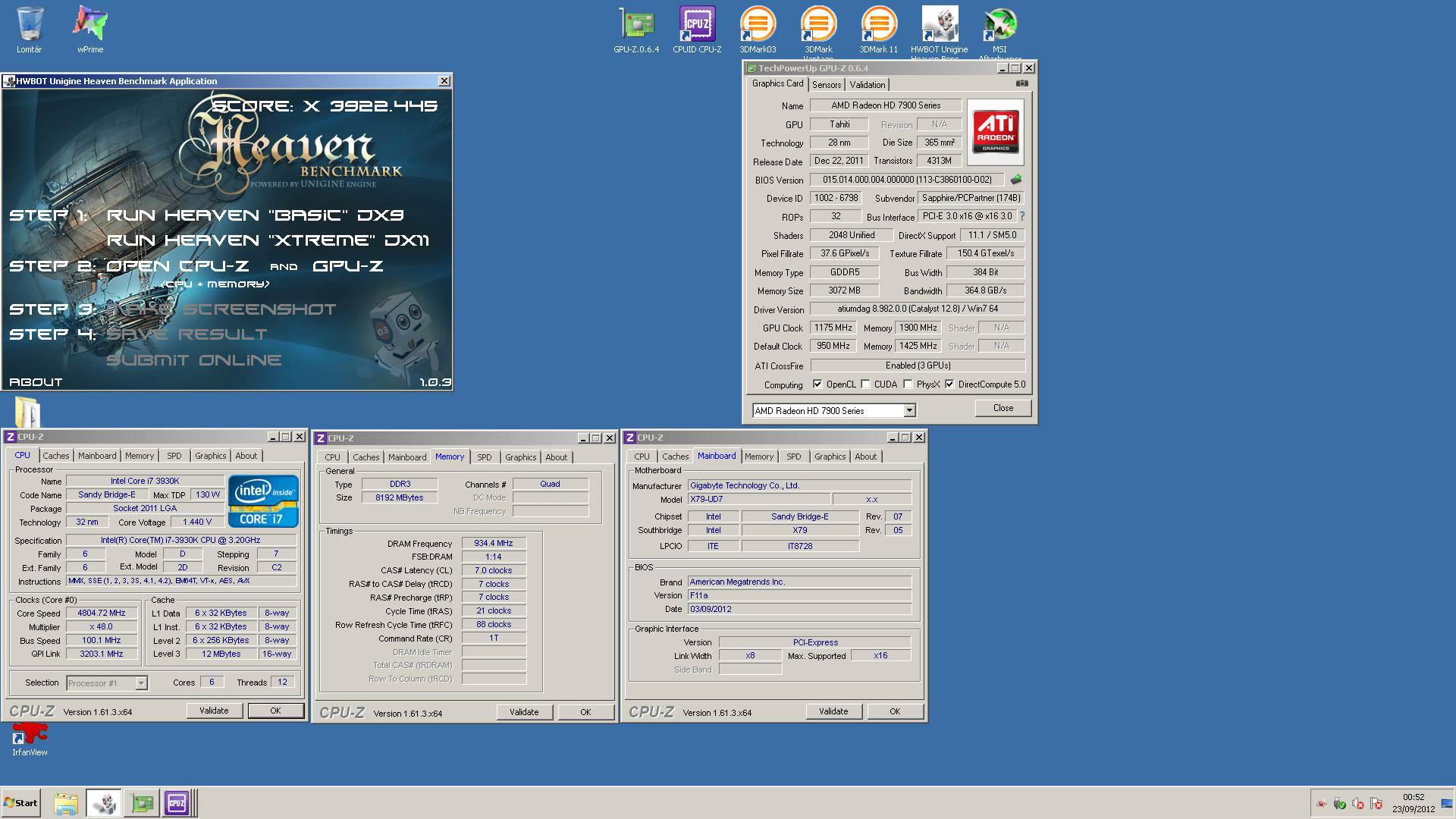Click the Bus Interface question mark in GPU-Z
Screen dimensions: 1456x819
(1021, 216)
